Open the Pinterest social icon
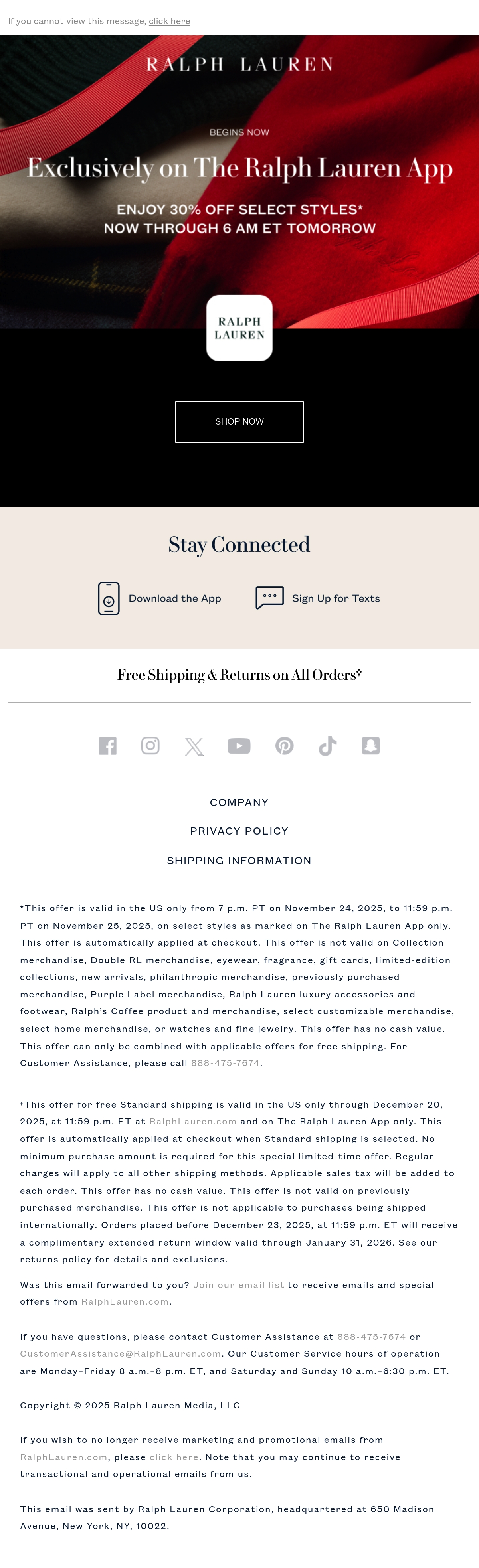The image size is (479, 1568). 284,746
